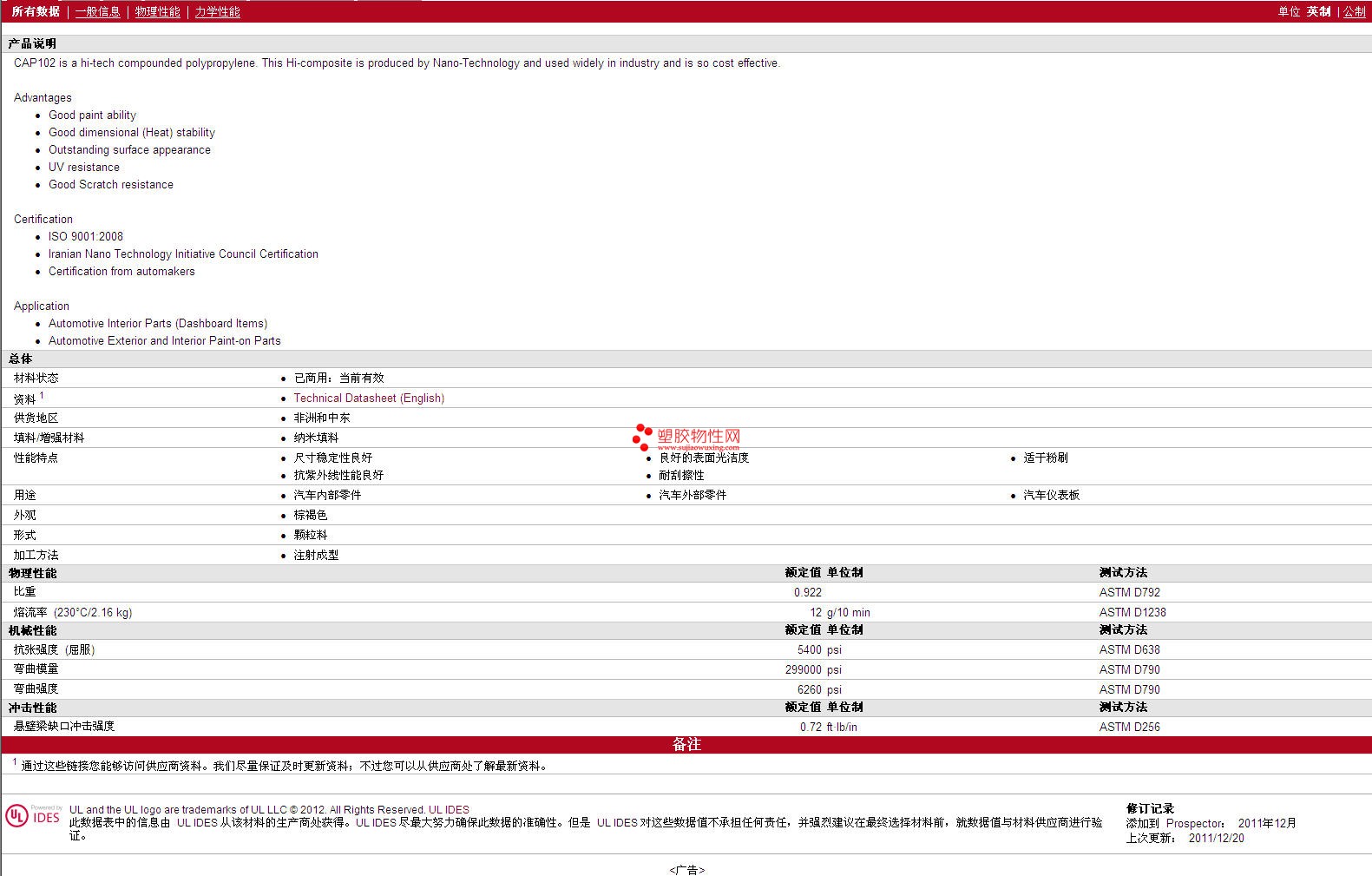This screenshot has width=1372, height=876.
Task: Click UV resistance bullet
Action: pyautogui.click(x=84, y=167)
